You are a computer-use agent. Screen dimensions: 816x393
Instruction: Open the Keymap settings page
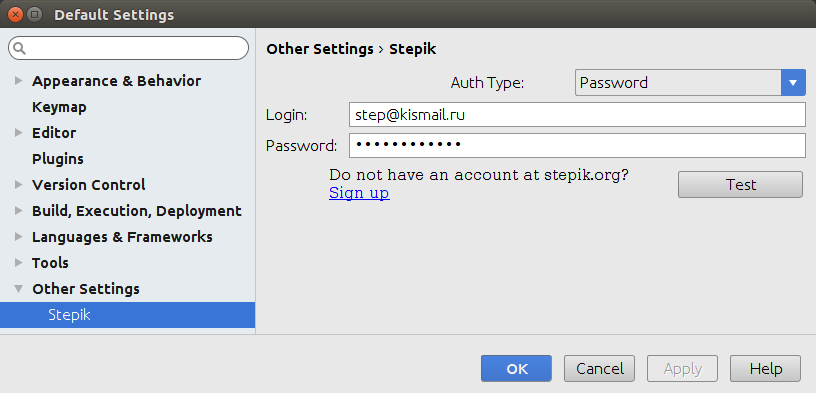(59, 108)
